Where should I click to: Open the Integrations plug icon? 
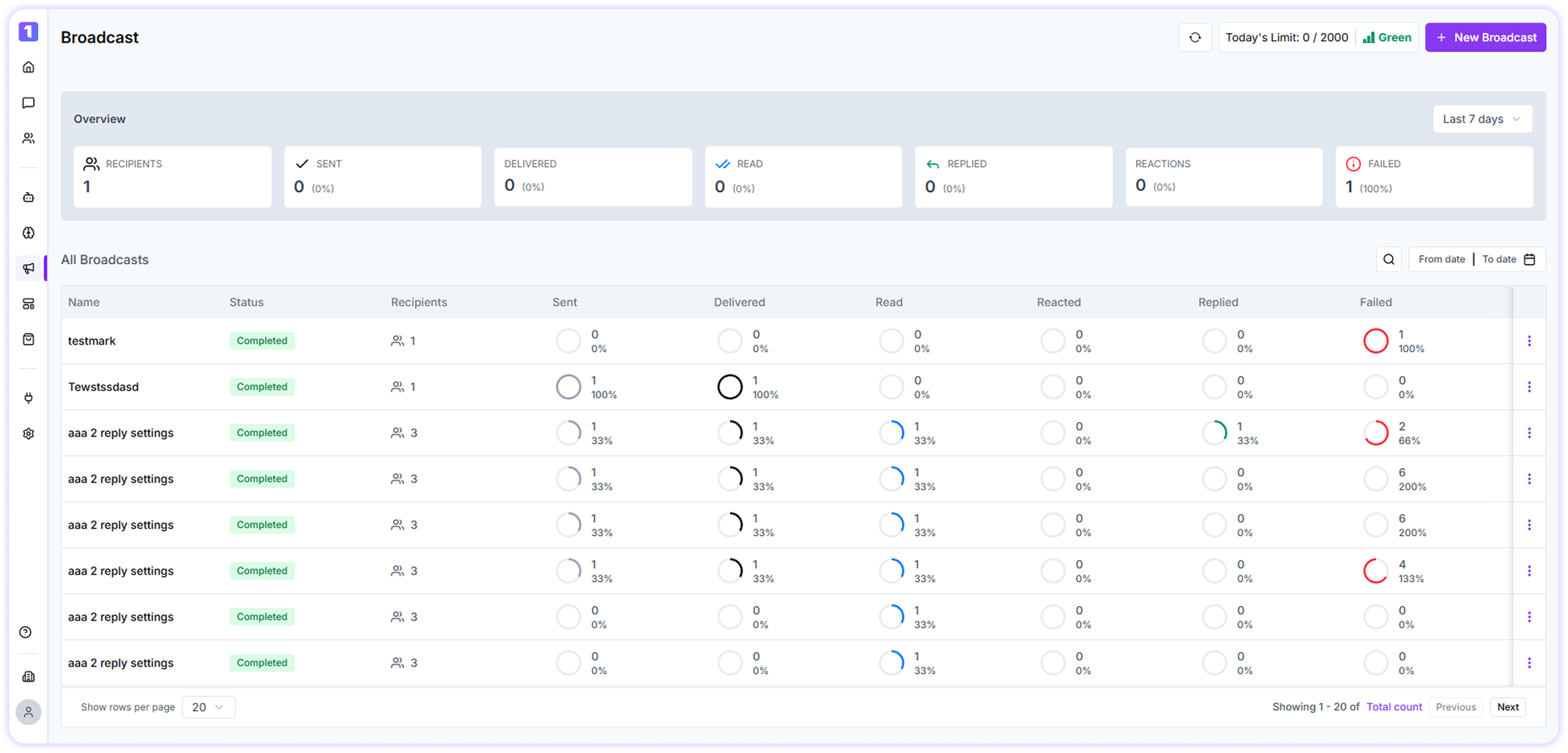28,397
